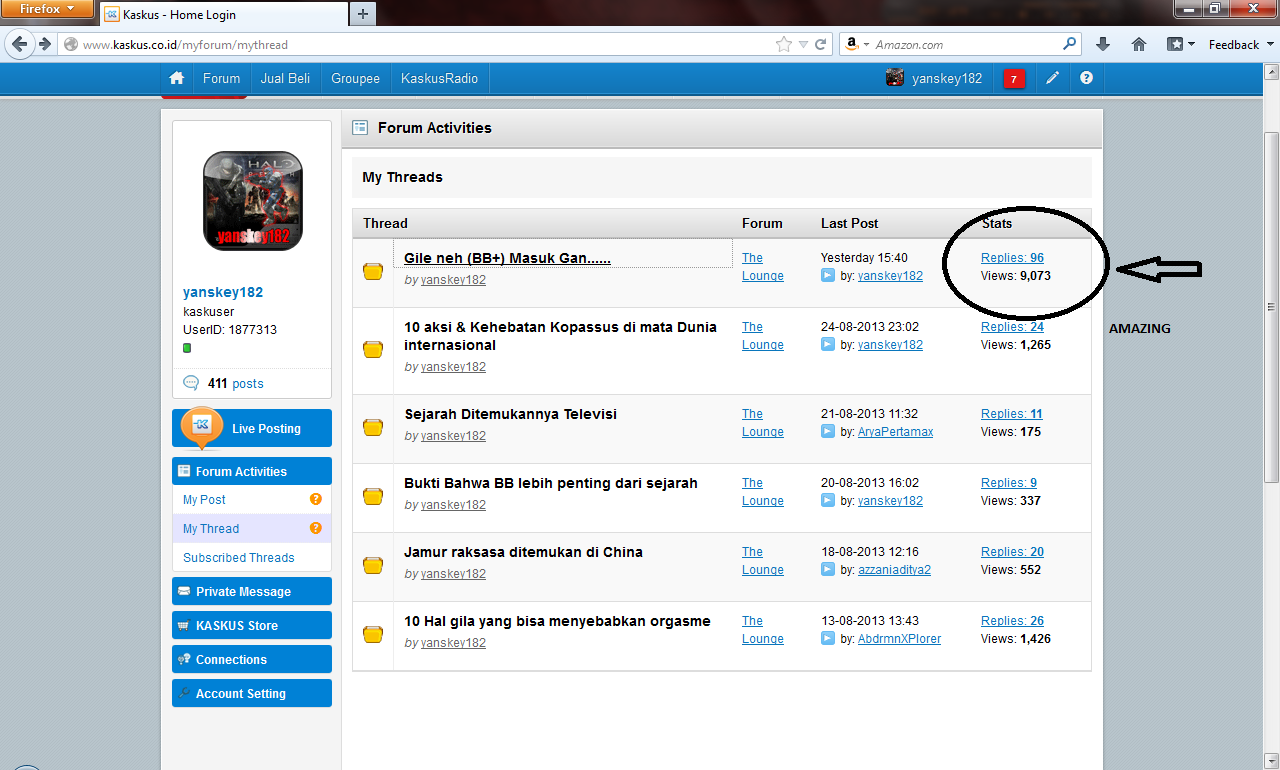Viewport: 1280px width, 770px height.
Task: Click the browser Forward arrow button
Action: (44, 44)
